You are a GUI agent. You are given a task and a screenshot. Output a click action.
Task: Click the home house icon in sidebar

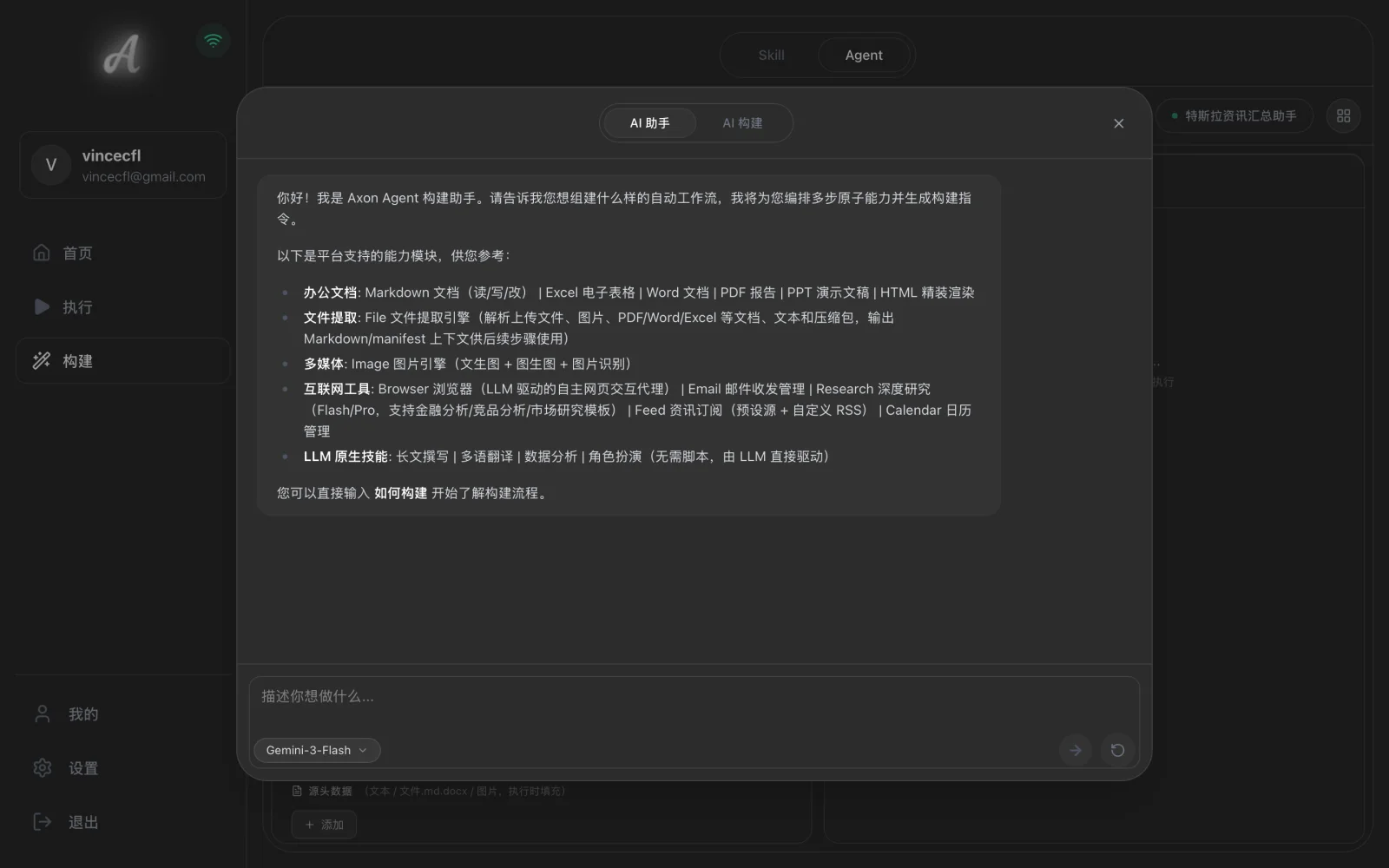42,253
